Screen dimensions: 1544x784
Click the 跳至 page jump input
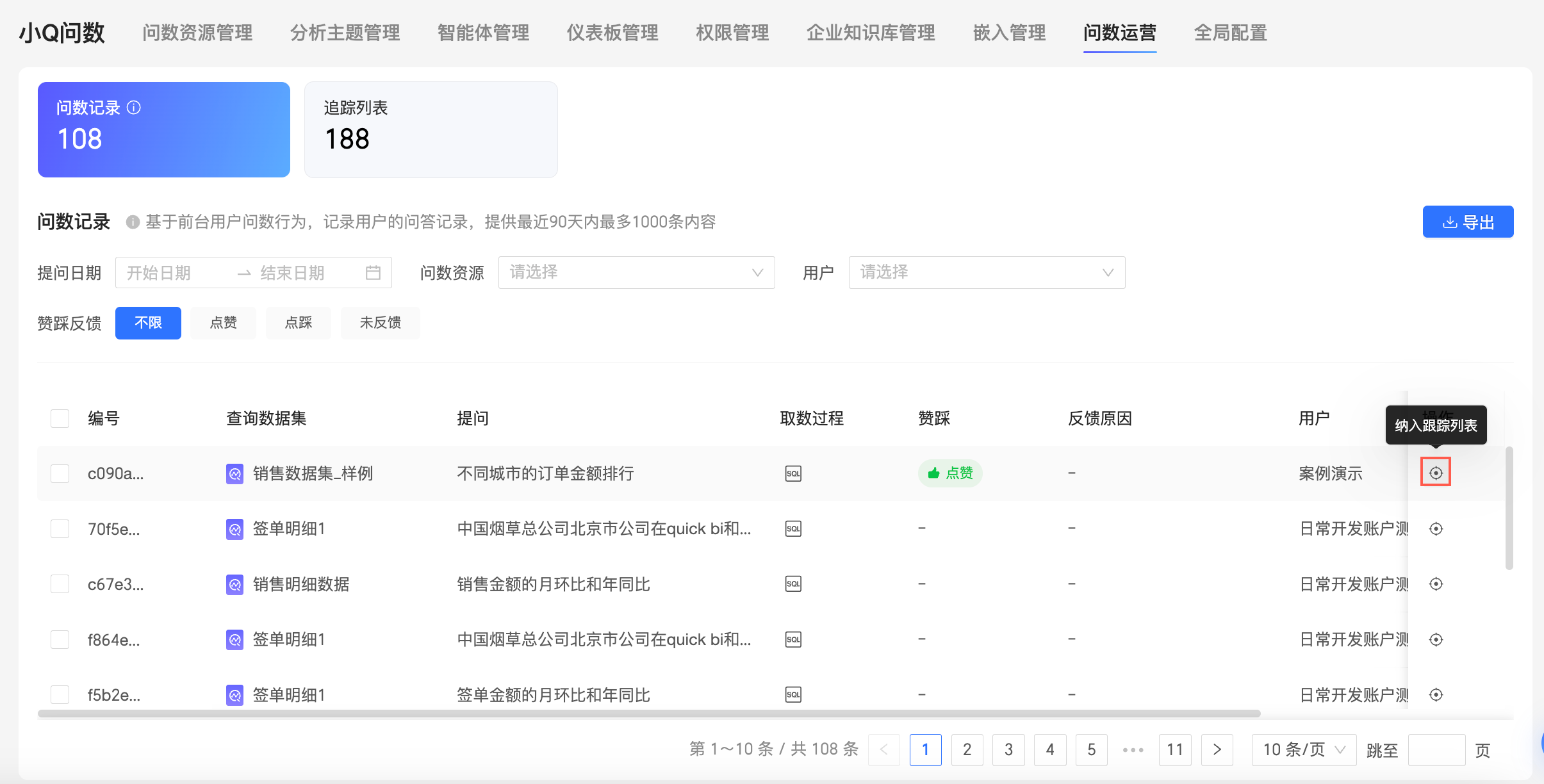(1436, 749)
